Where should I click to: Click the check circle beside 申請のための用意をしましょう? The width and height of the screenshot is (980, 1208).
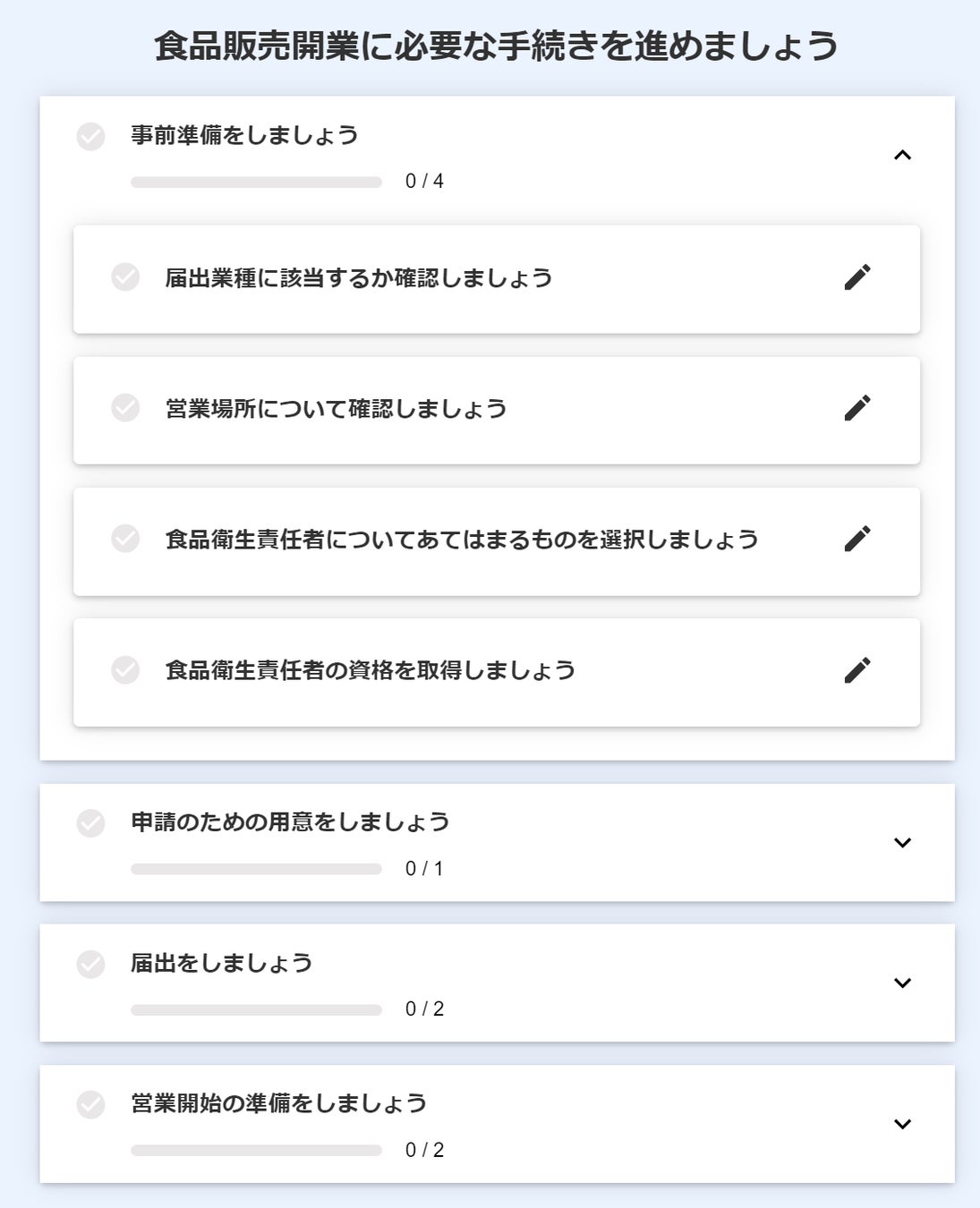(90, 823)
